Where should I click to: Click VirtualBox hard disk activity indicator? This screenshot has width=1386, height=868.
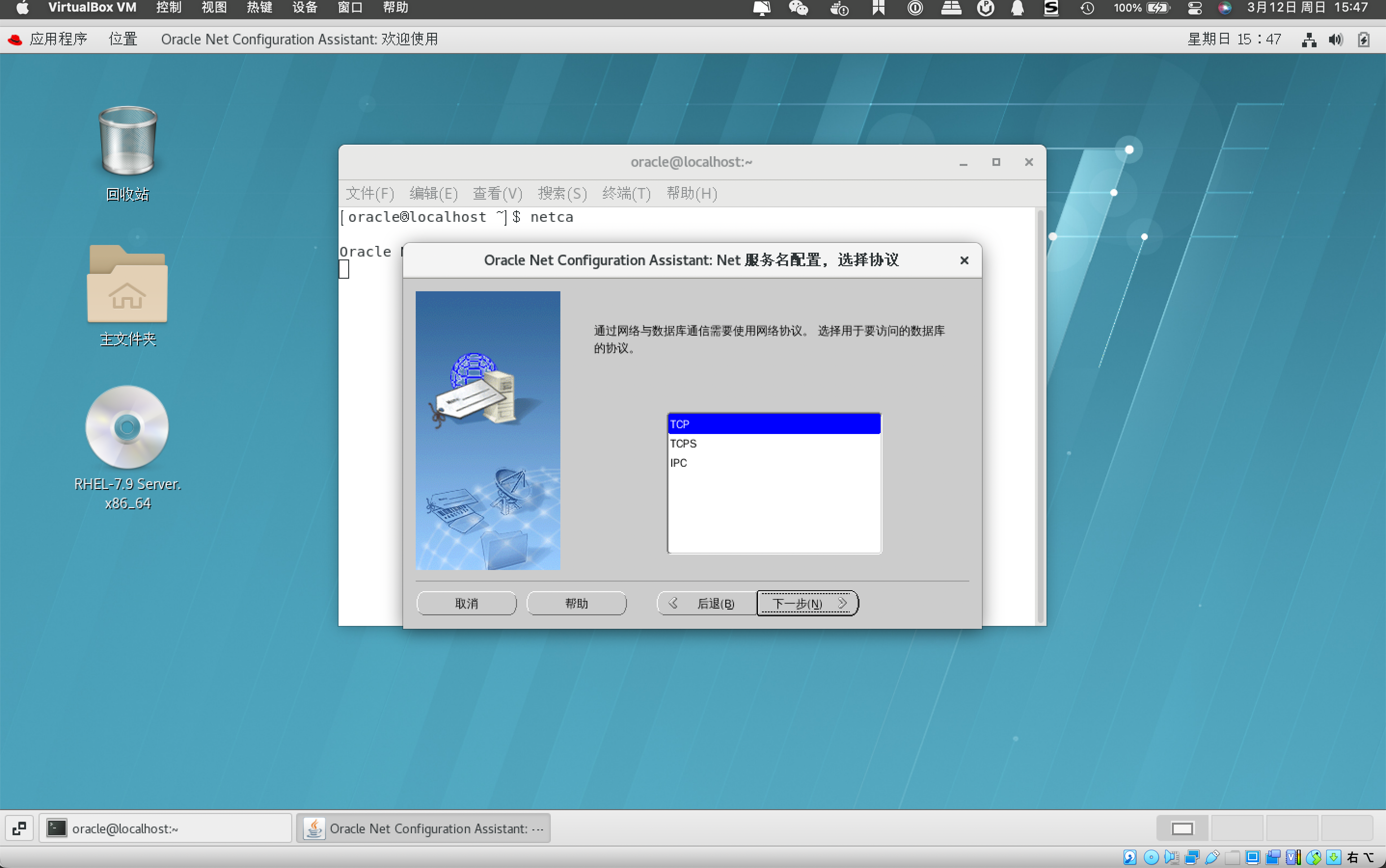click(x=1130, y=857)
